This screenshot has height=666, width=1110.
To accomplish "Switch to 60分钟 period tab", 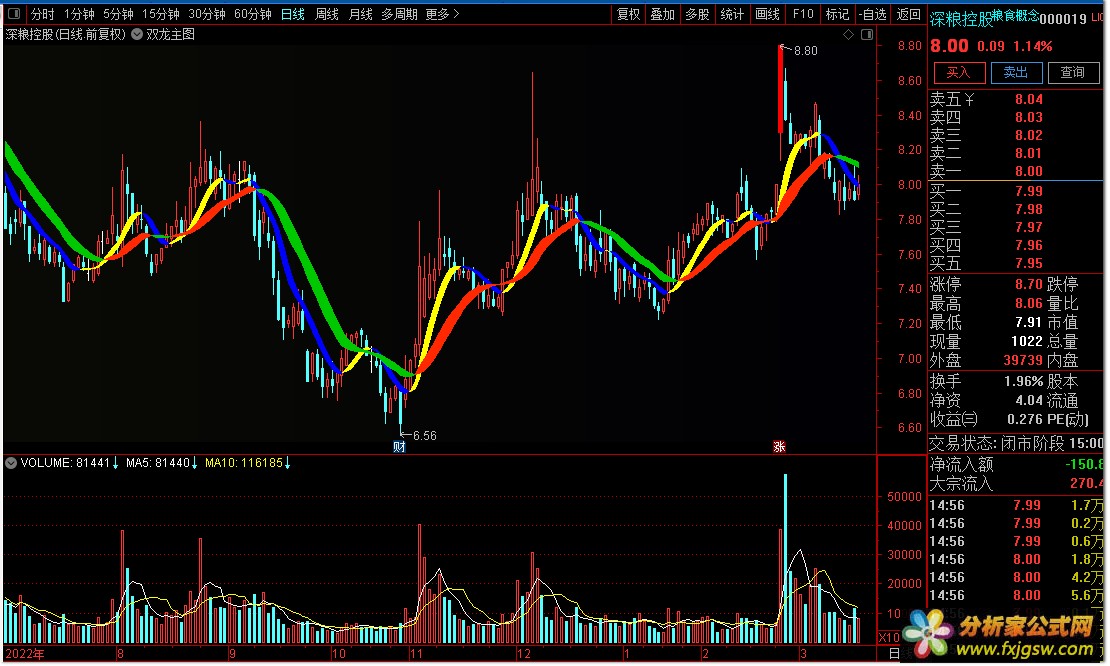I will pyautogui.click(x=253, y=13).
